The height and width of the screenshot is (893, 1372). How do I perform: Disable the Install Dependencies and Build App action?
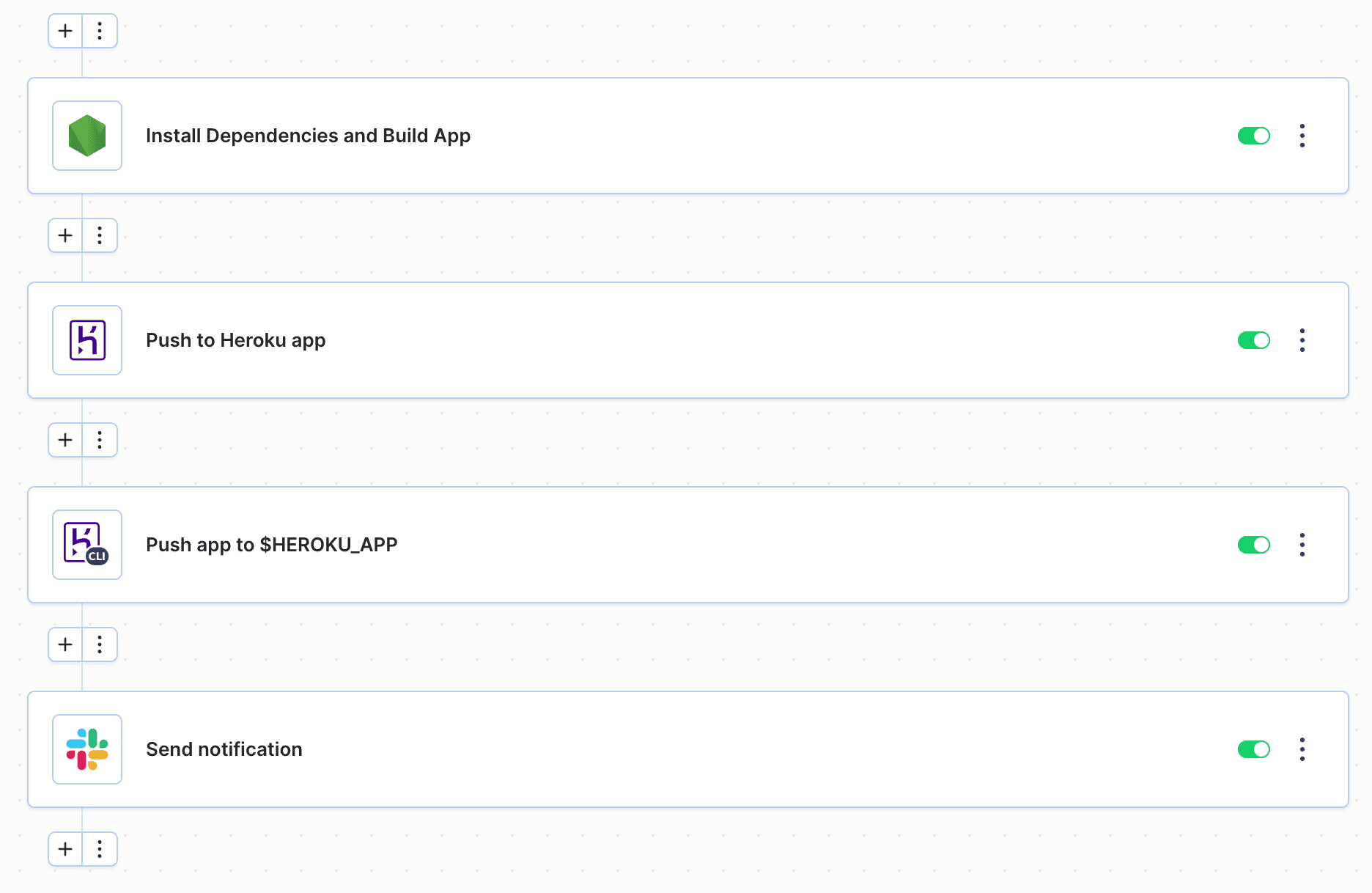[x=1254, y=136]
